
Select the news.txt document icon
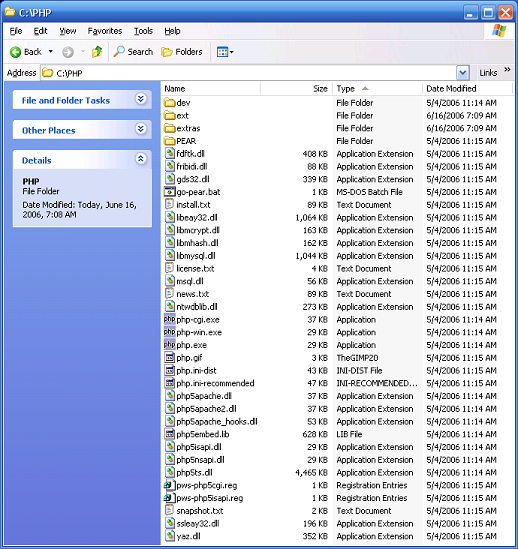click(170, 294)
